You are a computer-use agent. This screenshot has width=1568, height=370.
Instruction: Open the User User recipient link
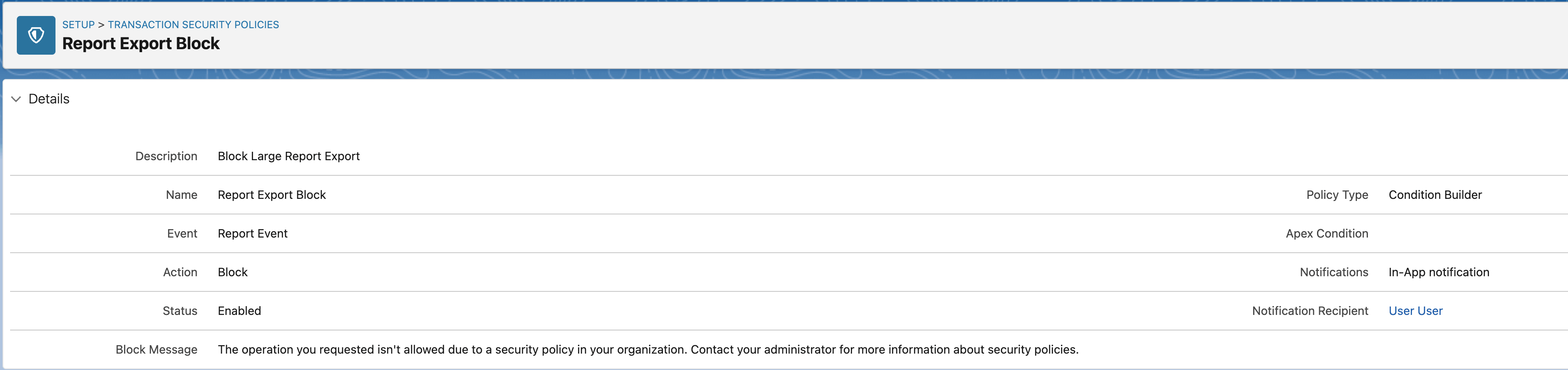[1415, 311]
